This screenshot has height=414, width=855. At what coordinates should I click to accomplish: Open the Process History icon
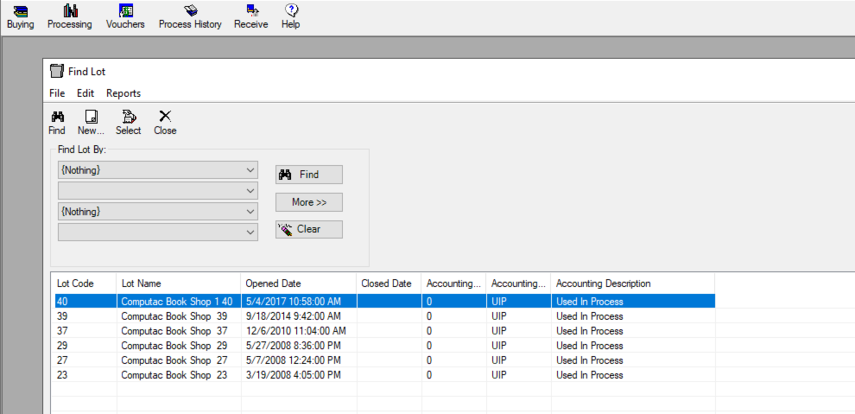(x=190, y=17)
